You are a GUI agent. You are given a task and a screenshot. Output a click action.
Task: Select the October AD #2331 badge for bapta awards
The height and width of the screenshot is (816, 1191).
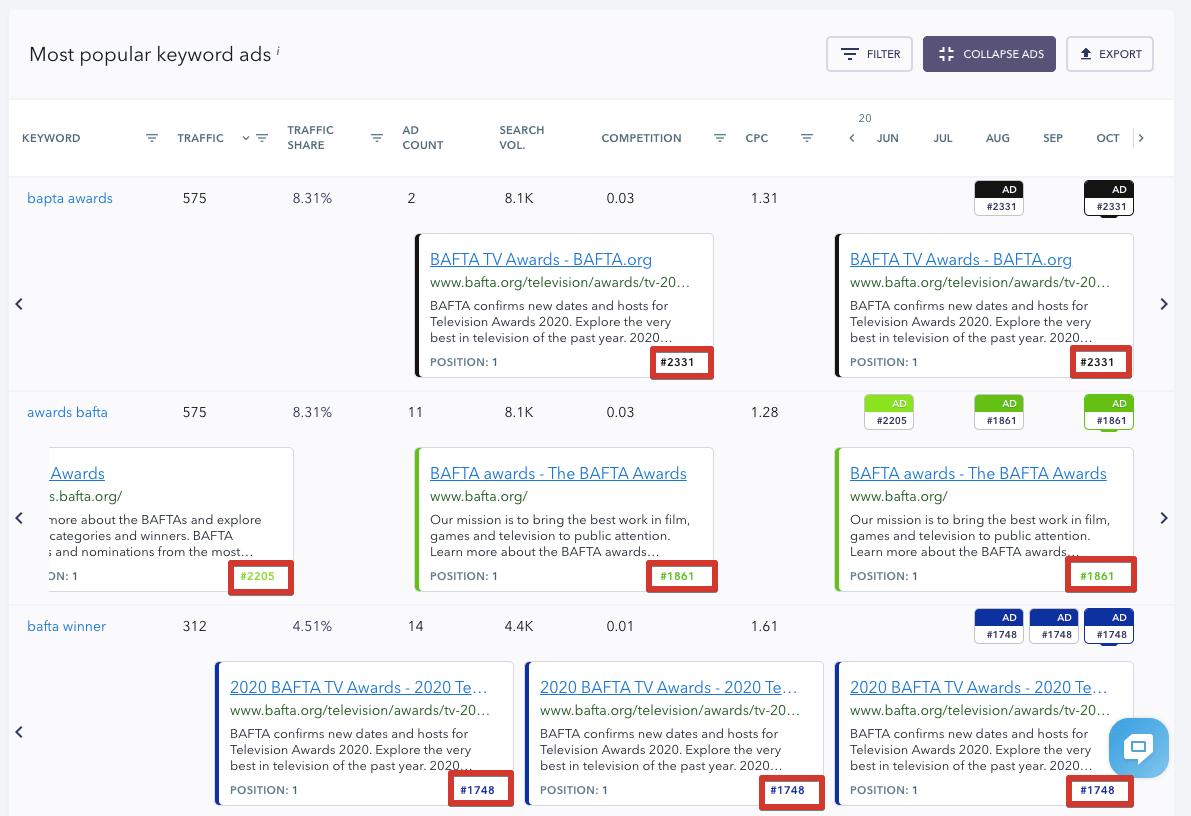click(x=1109, y=198)
